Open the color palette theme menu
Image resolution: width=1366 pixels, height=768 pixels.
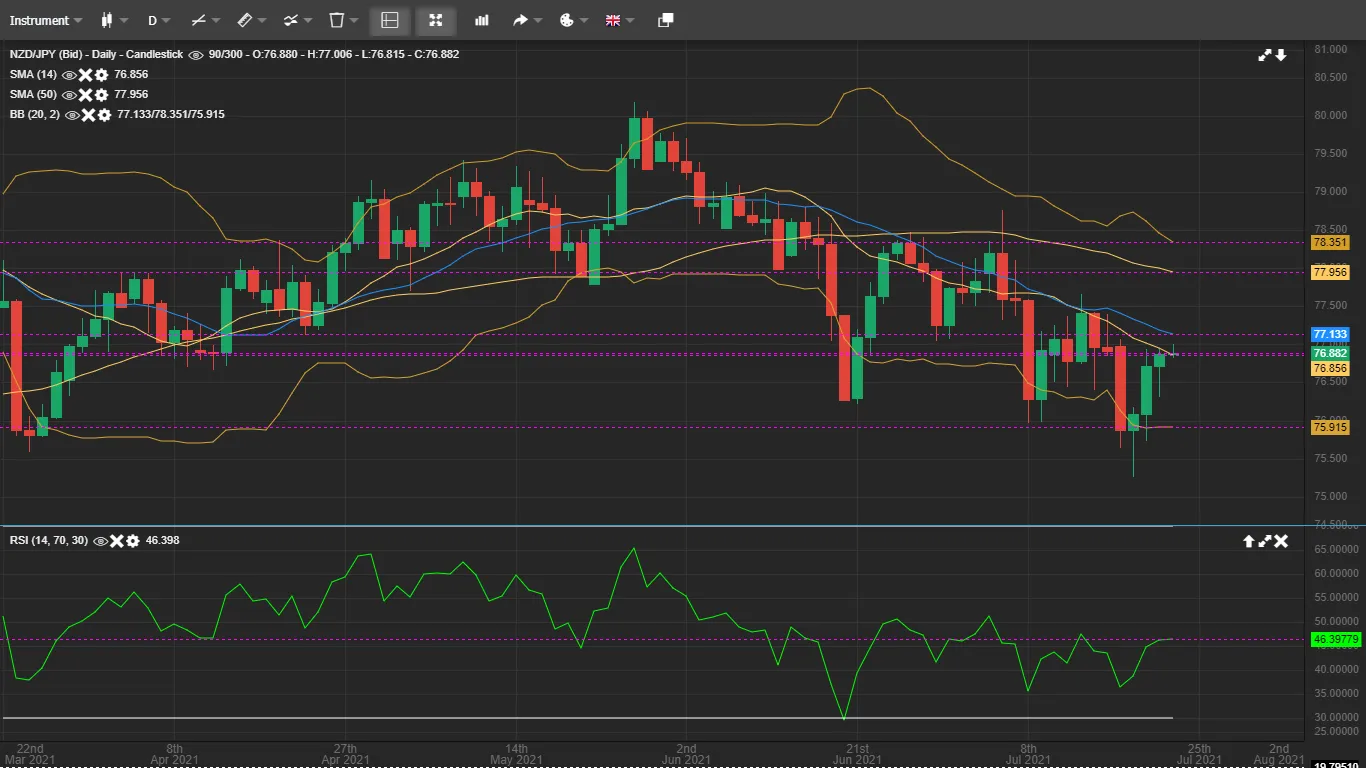(573, 20)
